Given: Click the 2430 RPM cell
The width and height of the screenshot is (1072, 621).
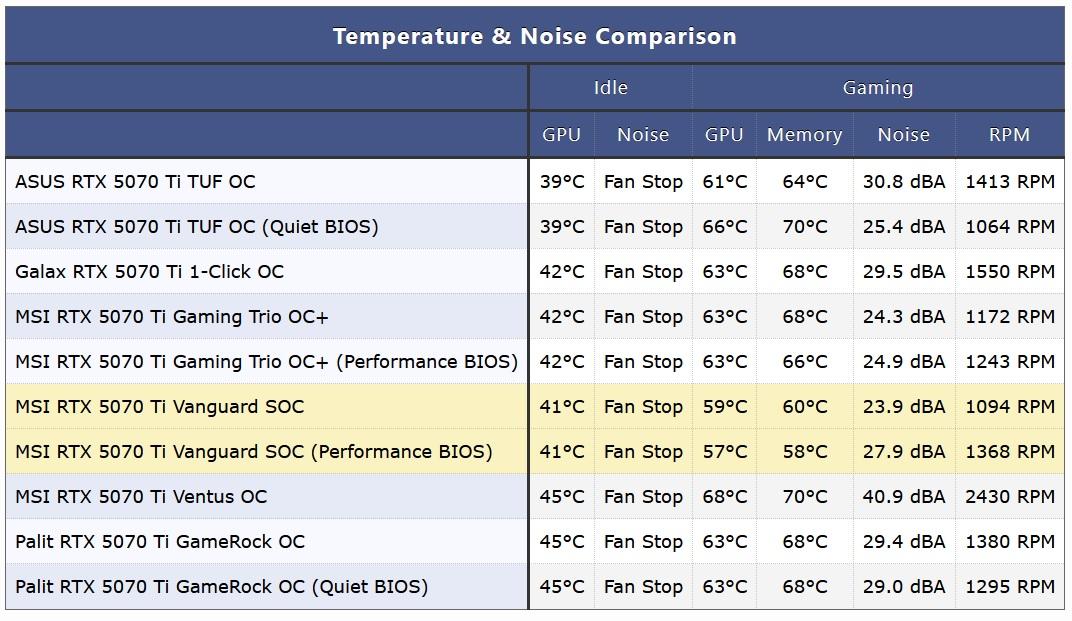Looking at the screenshot, I should 1009,497.
